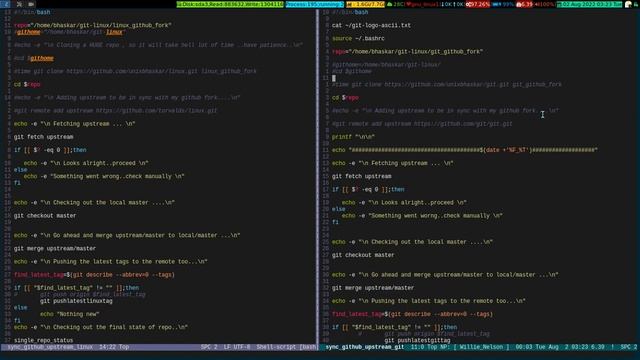Image resolution: width=640 pixels, height=360 pixels.
Task: Click the 'Shell-script [bash]' mode indicator
Action: [x=286, y=347]
